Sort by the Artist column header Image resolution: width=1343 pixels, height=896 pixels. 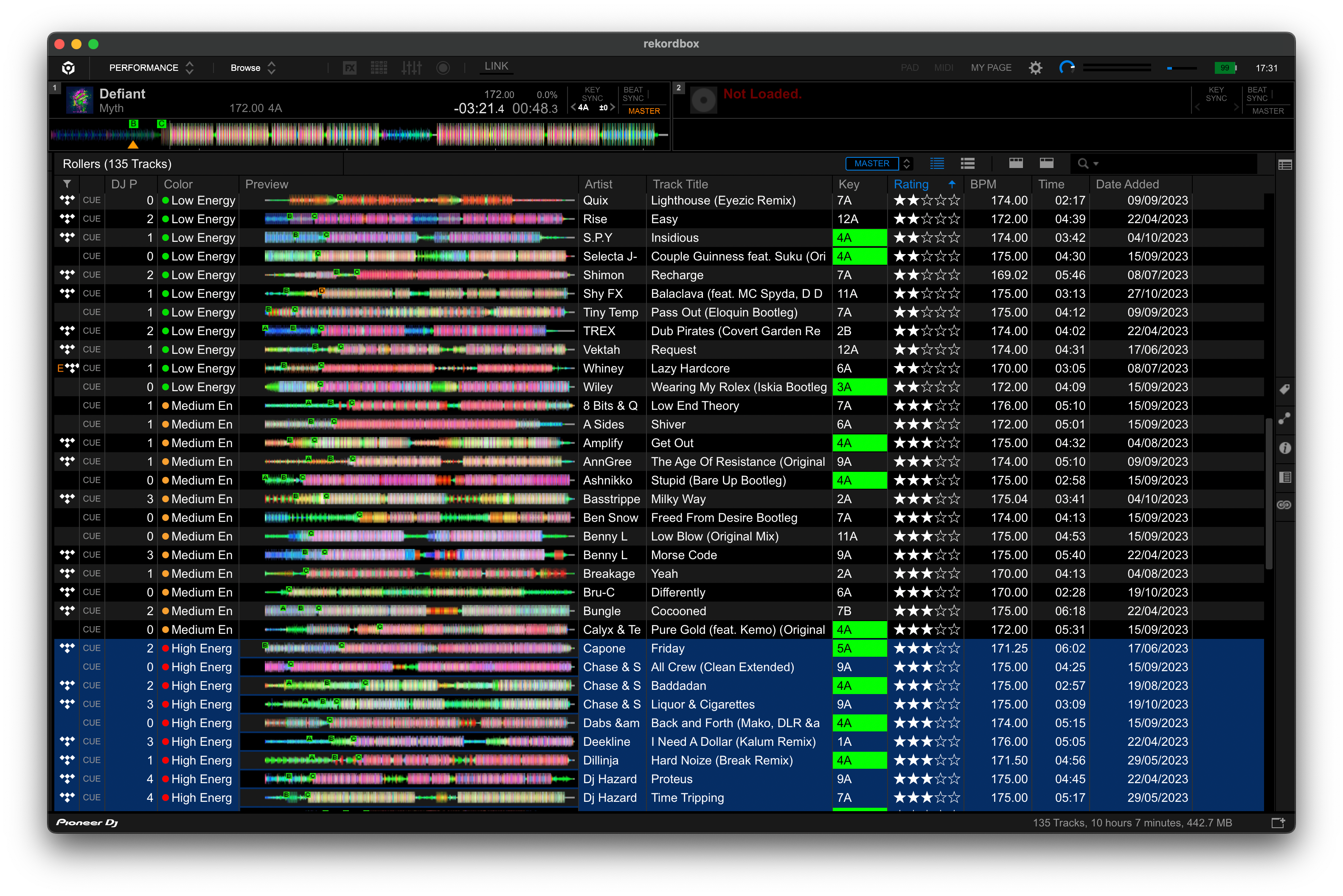(612, 184)
